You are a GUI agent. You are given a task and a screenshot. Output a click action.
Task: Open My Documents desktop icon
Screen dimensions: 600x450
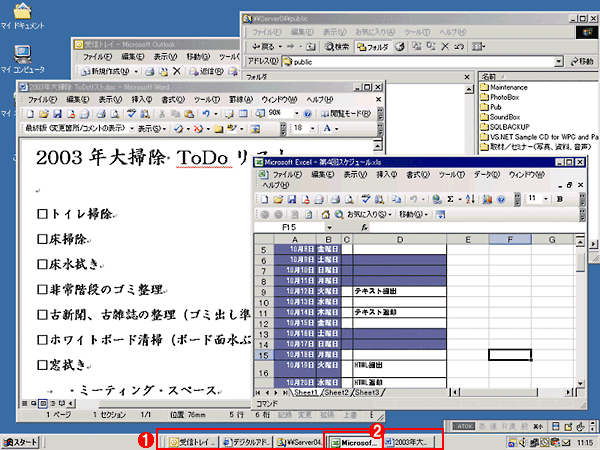click(23, 16)
